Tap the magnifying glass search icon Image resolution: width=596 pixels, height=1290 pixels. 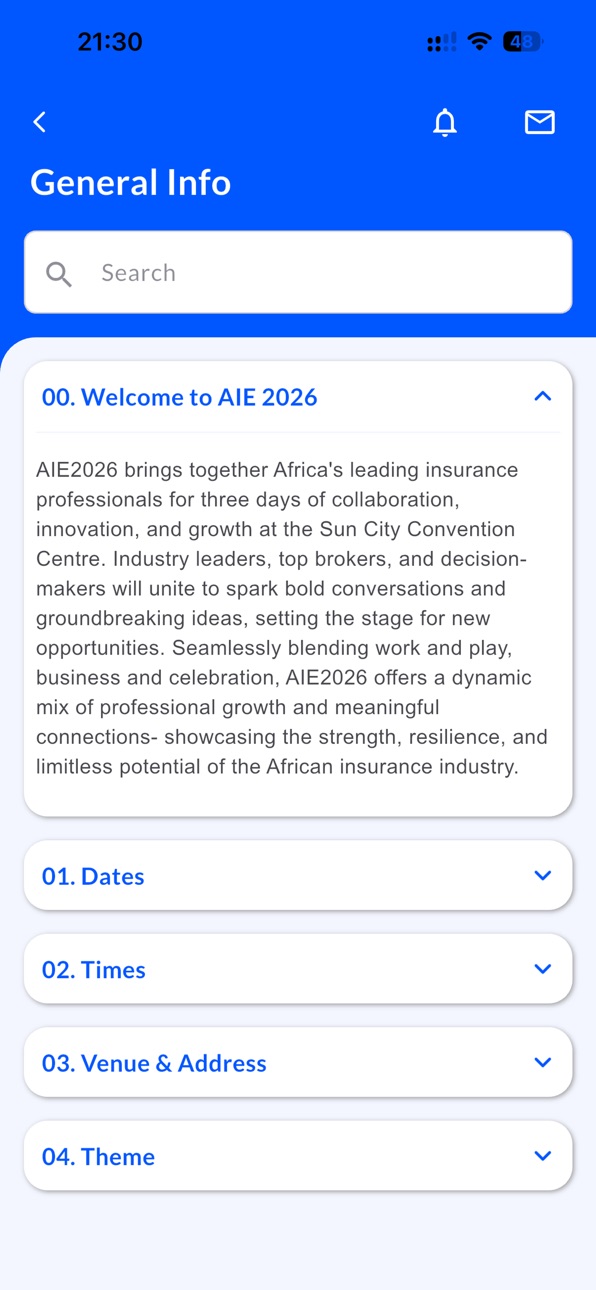59,274
